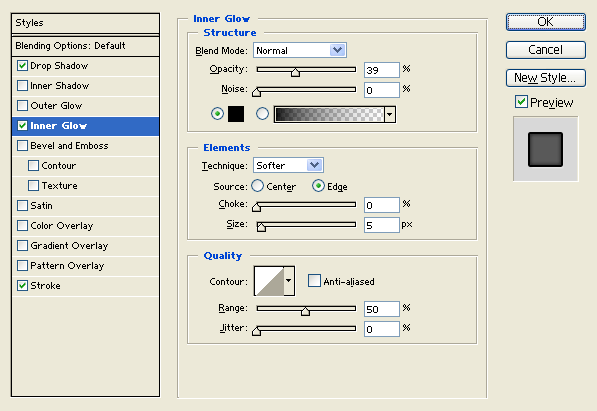Select the Styles header in the list
The image size is (597, 411).
click(x=85, y=23)
